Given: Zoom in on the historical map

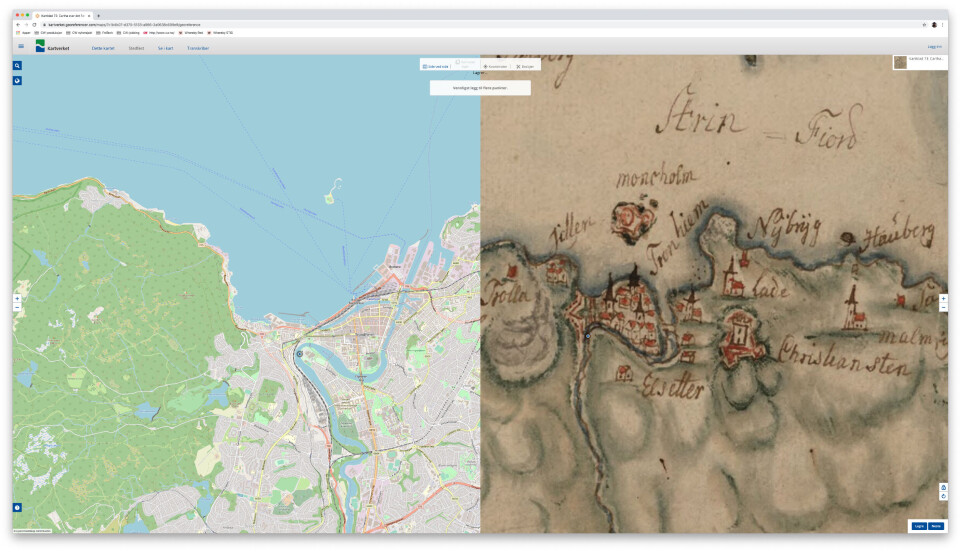Looking at the screenshot, I should pyautogui.click(x=943, y=299).
